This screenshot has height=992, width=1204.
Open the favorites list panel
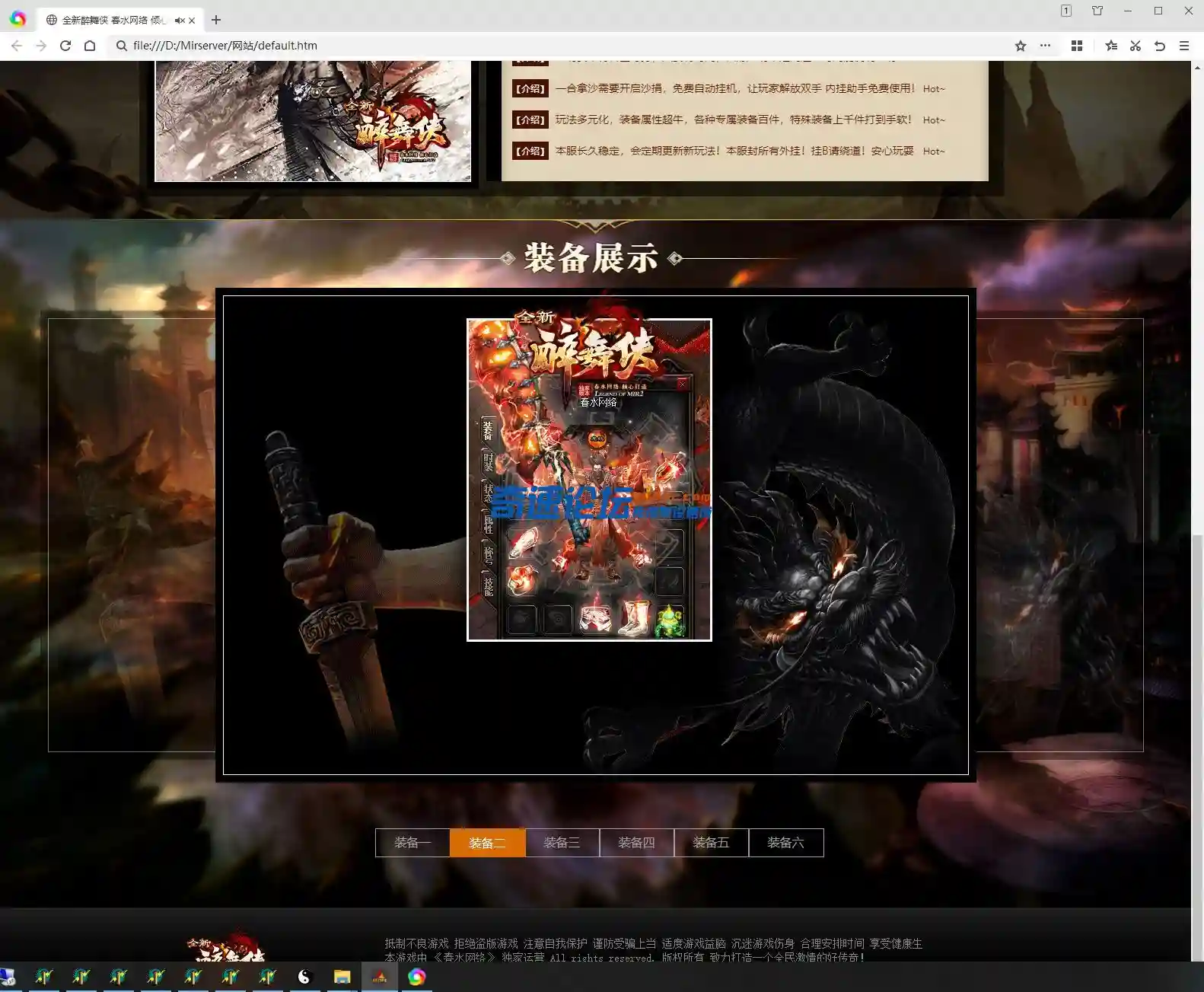(x=1111, y=46)
